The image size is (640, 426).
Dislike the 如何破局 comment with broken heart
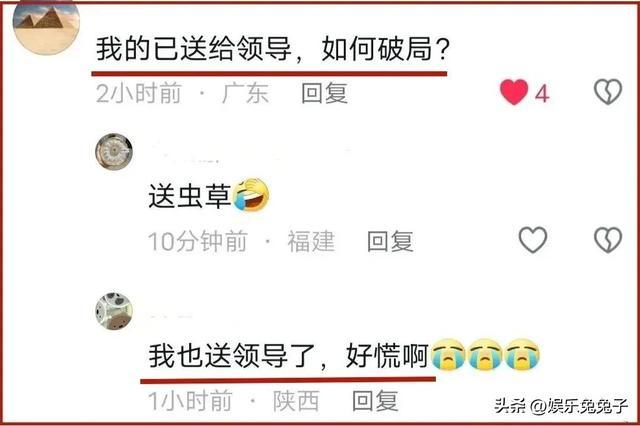coord(608,91)
